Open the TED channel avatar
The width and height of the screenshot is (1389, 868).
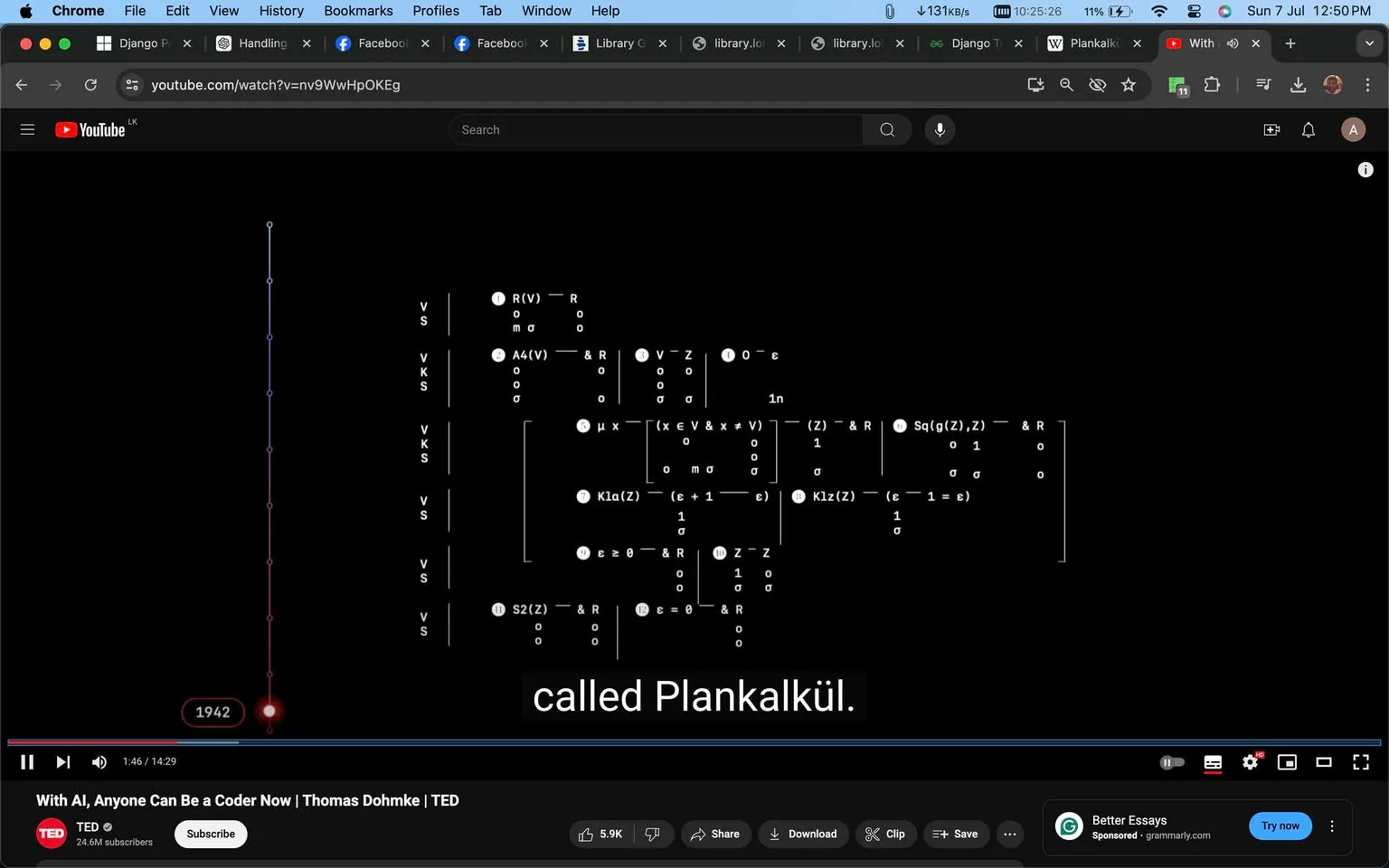pyautogui.click(x=52, y=834)
